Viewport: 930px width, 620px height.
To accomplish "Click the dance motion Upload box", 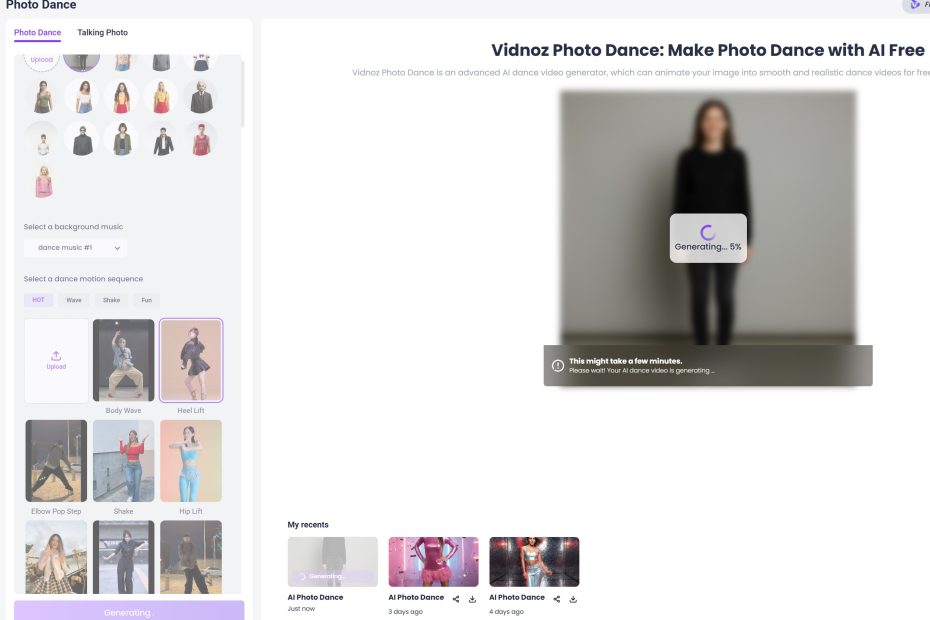I will tap(56, 361).
